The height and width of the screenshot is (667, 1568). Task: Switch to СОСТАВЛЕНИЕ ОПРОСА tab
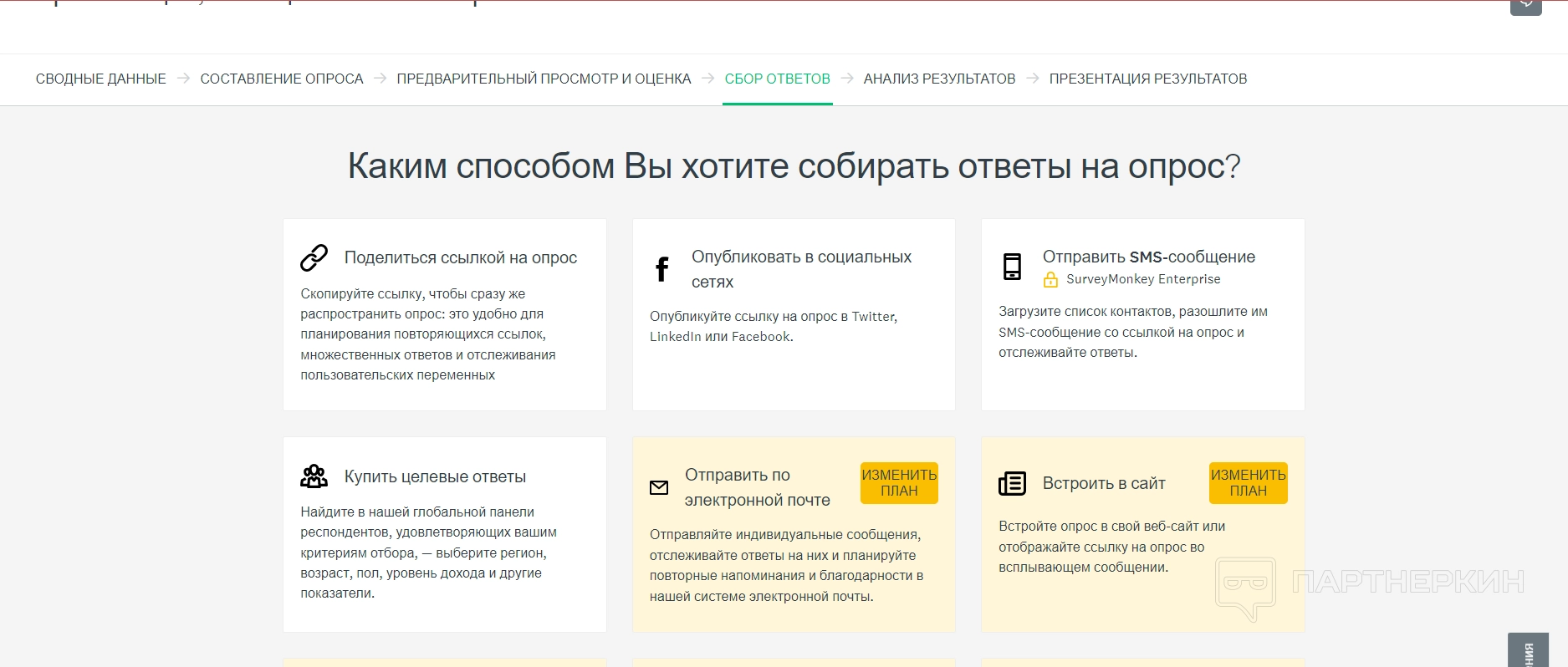point(281,79)
